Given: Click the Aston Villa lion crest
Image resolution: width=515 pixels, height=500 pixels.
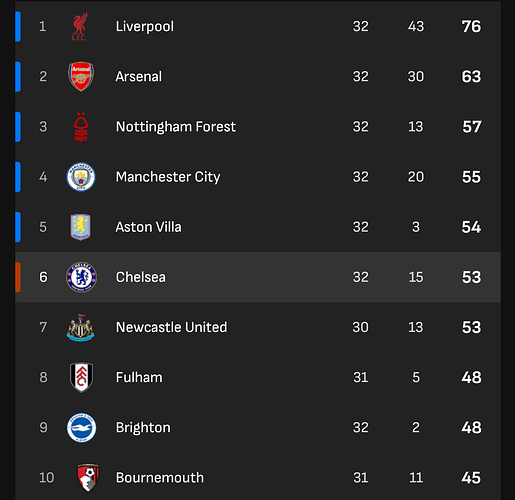Looking at the screenshot, I should pyautogui.click(x=80, y=227).
